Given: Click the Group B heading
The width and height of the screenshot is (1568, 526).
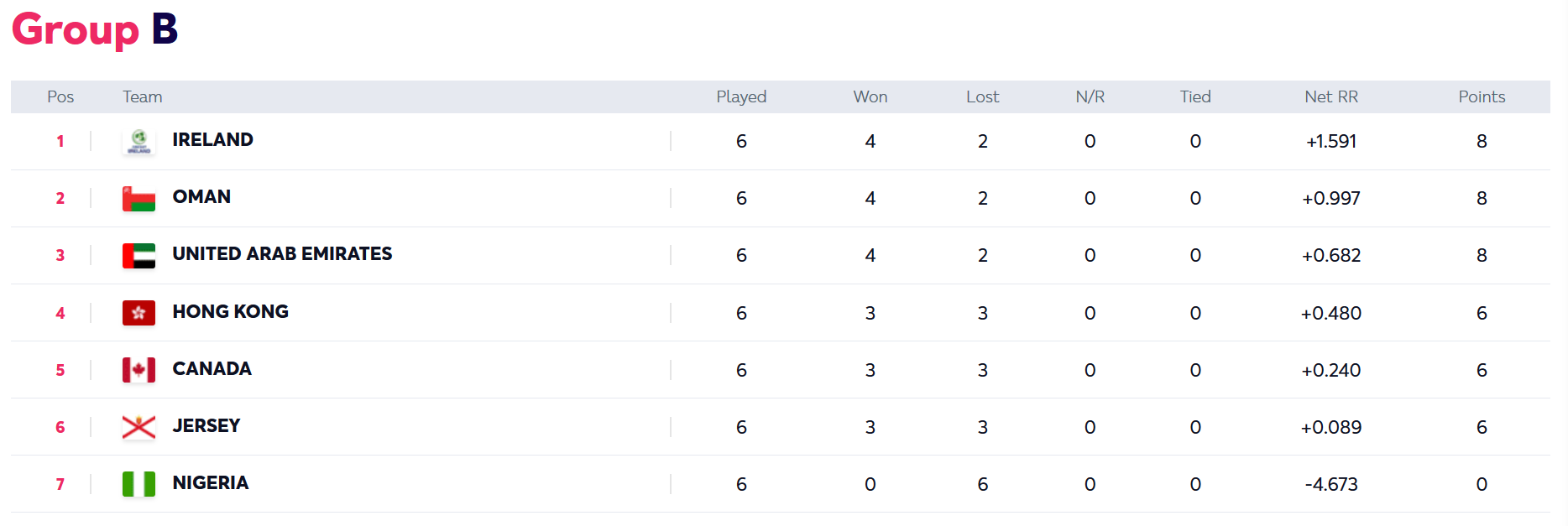Looking at the screenshot, I should point(95,29).
